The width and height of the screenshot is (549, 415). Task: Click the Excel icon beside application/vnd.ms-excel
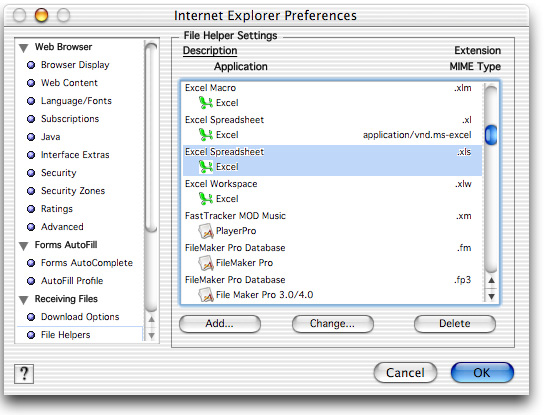point(206,135)
